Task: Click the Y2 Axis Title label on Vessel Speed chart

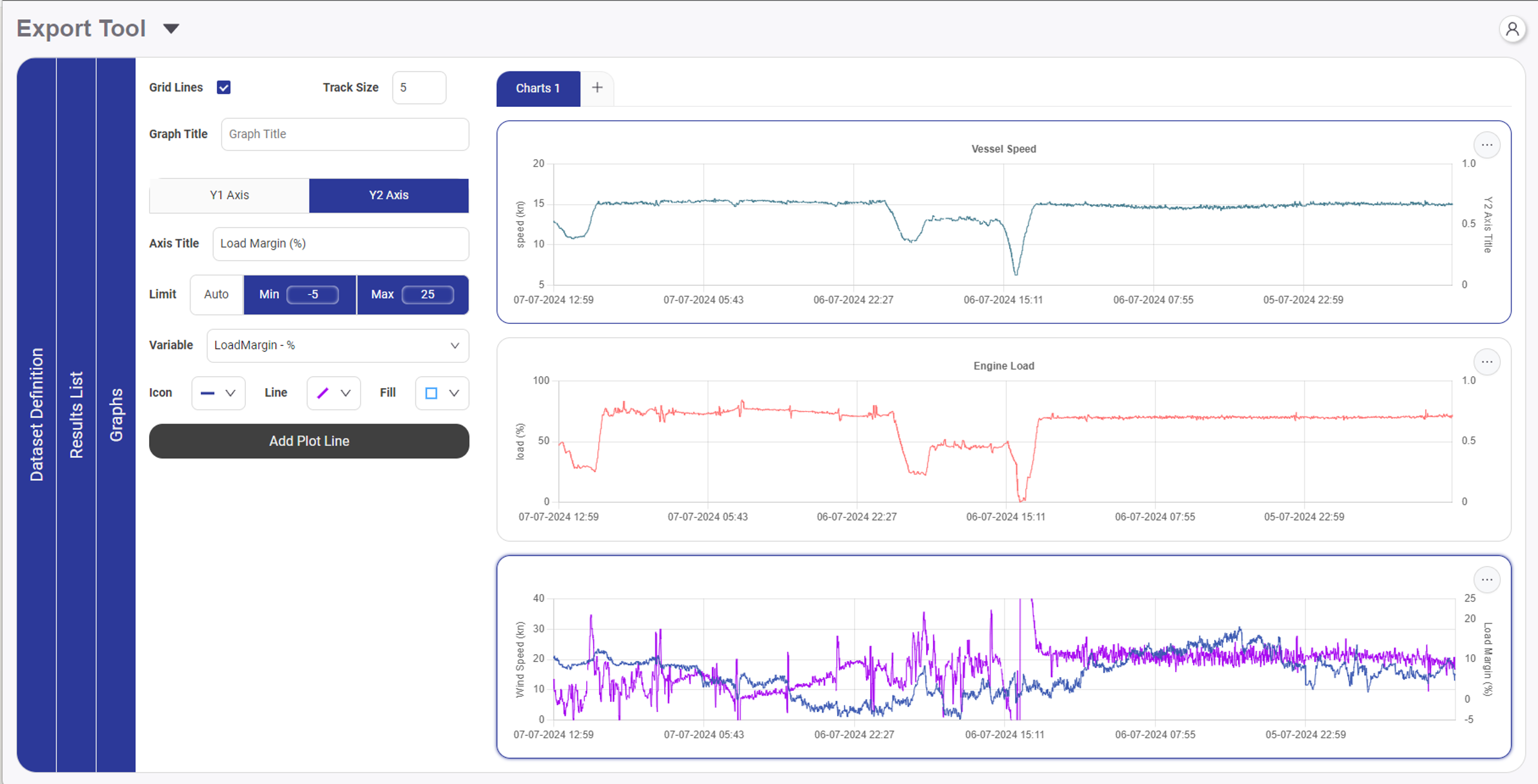Action: pyautogui.click(x=1488, y=225)
